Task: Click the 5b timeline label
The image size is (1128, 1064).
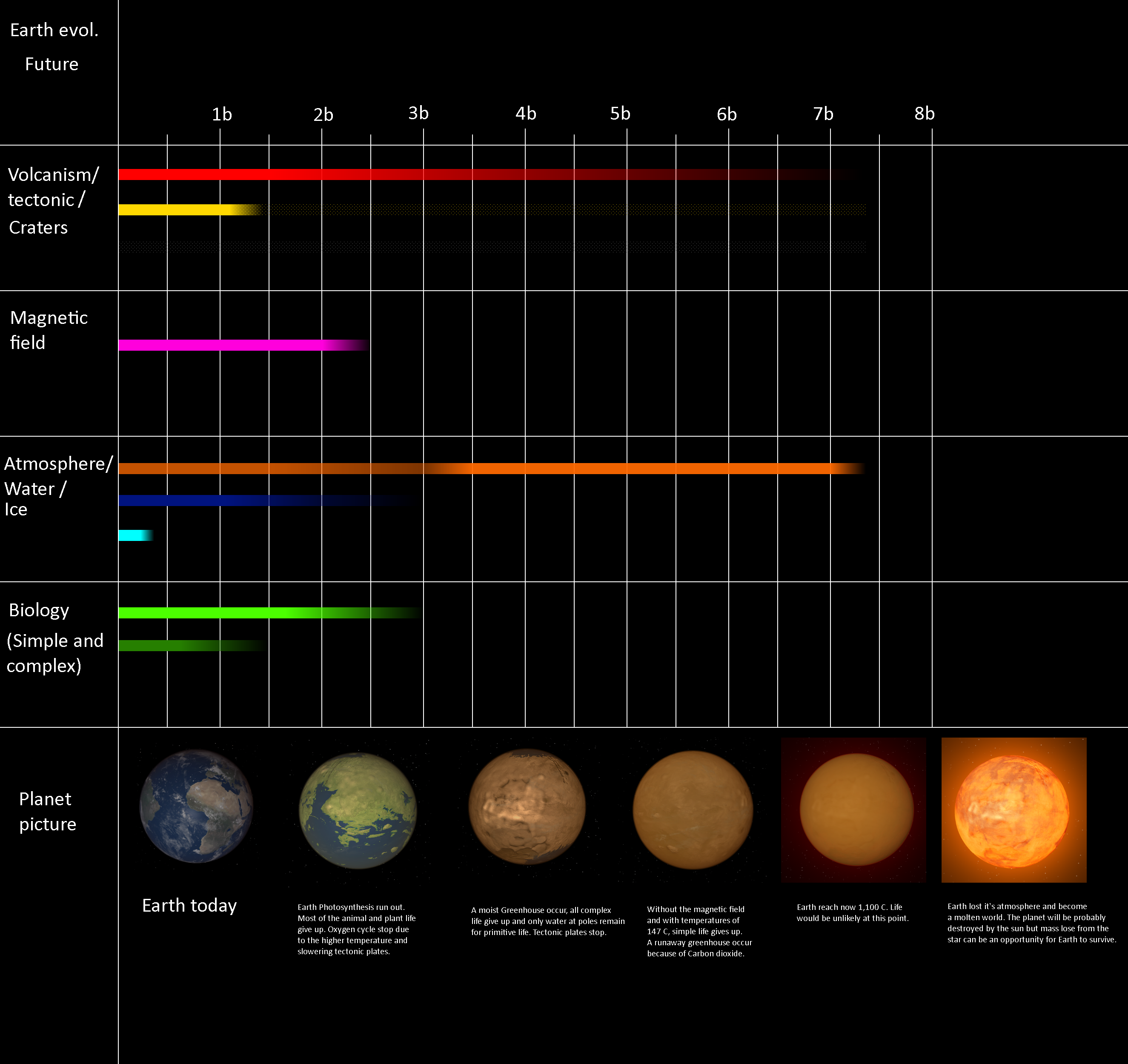Action: click(x=620, y=114)
